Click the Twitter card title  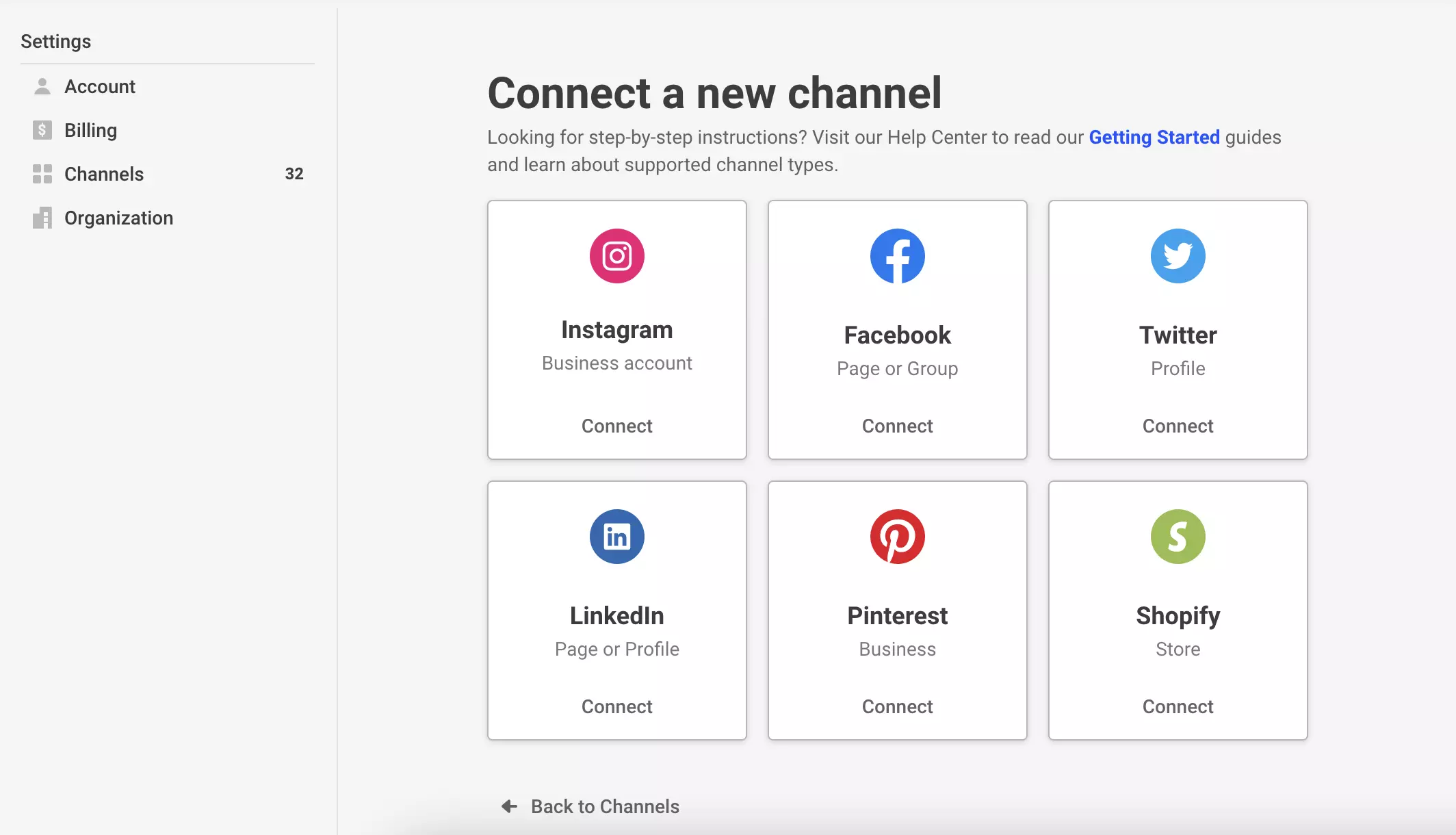[x=1178, y=335]
